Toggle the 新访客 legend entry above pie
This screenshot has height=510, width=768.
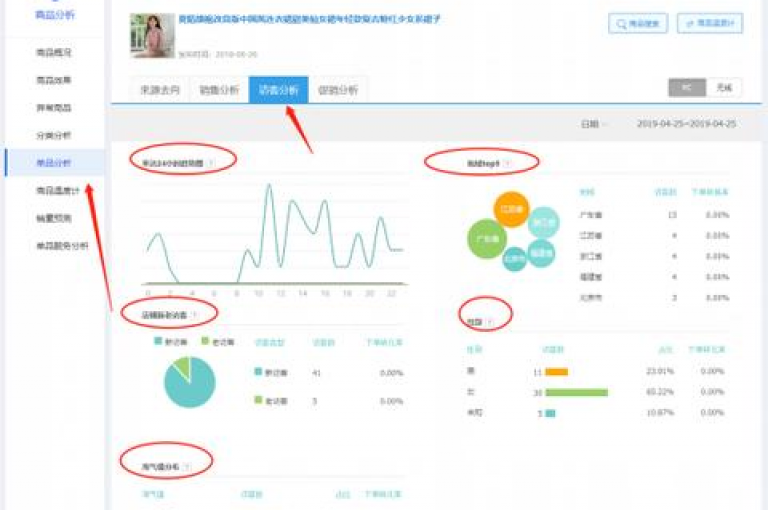click(170, 341)
